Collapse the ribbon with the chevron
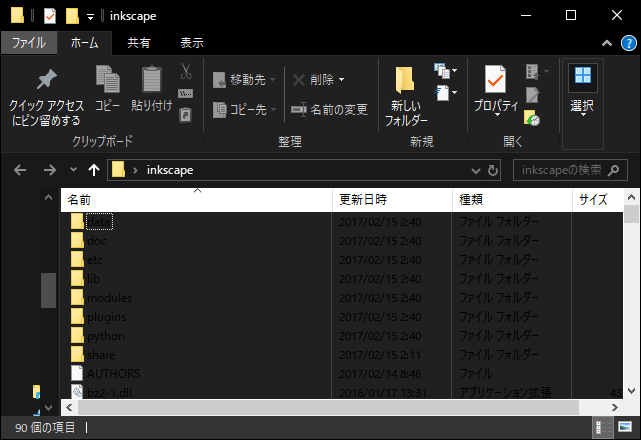The image size is (641, 440). click(x=607, y=43)
